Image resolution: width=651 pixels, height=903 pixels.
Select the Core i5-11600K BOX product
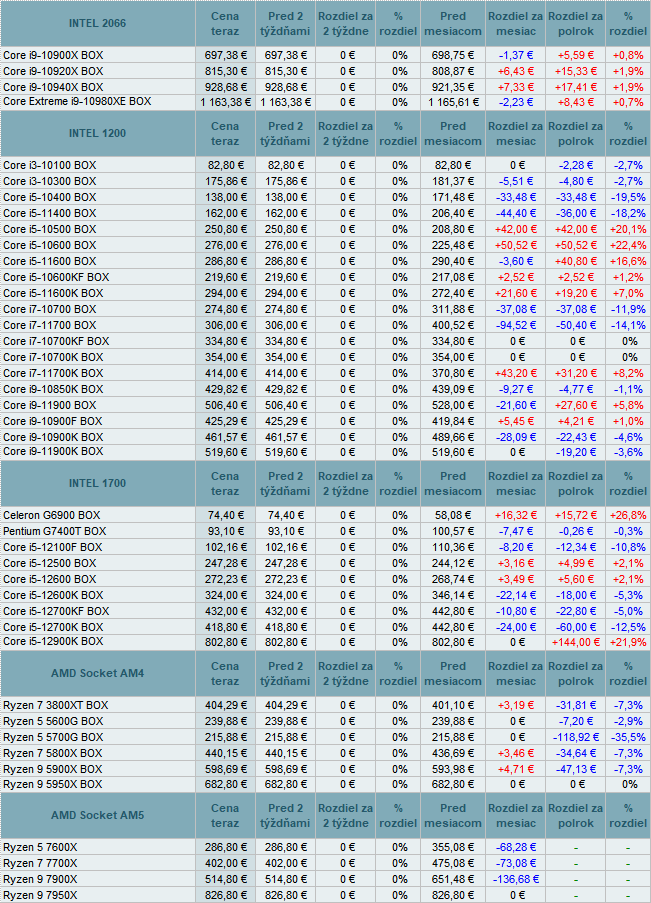[53, 294]
